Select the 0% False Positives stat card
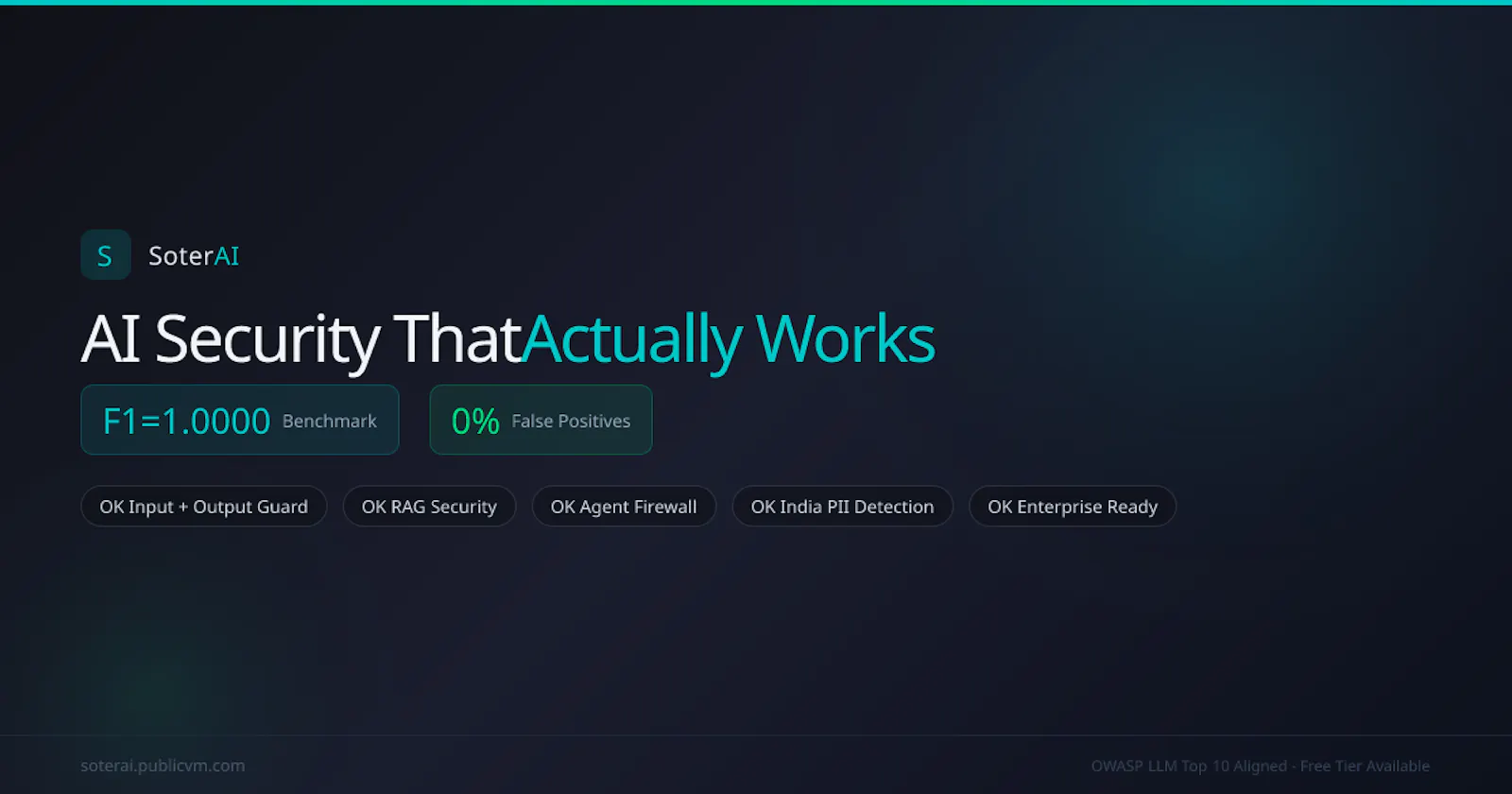1512x794 pixels. click(541, 420)
